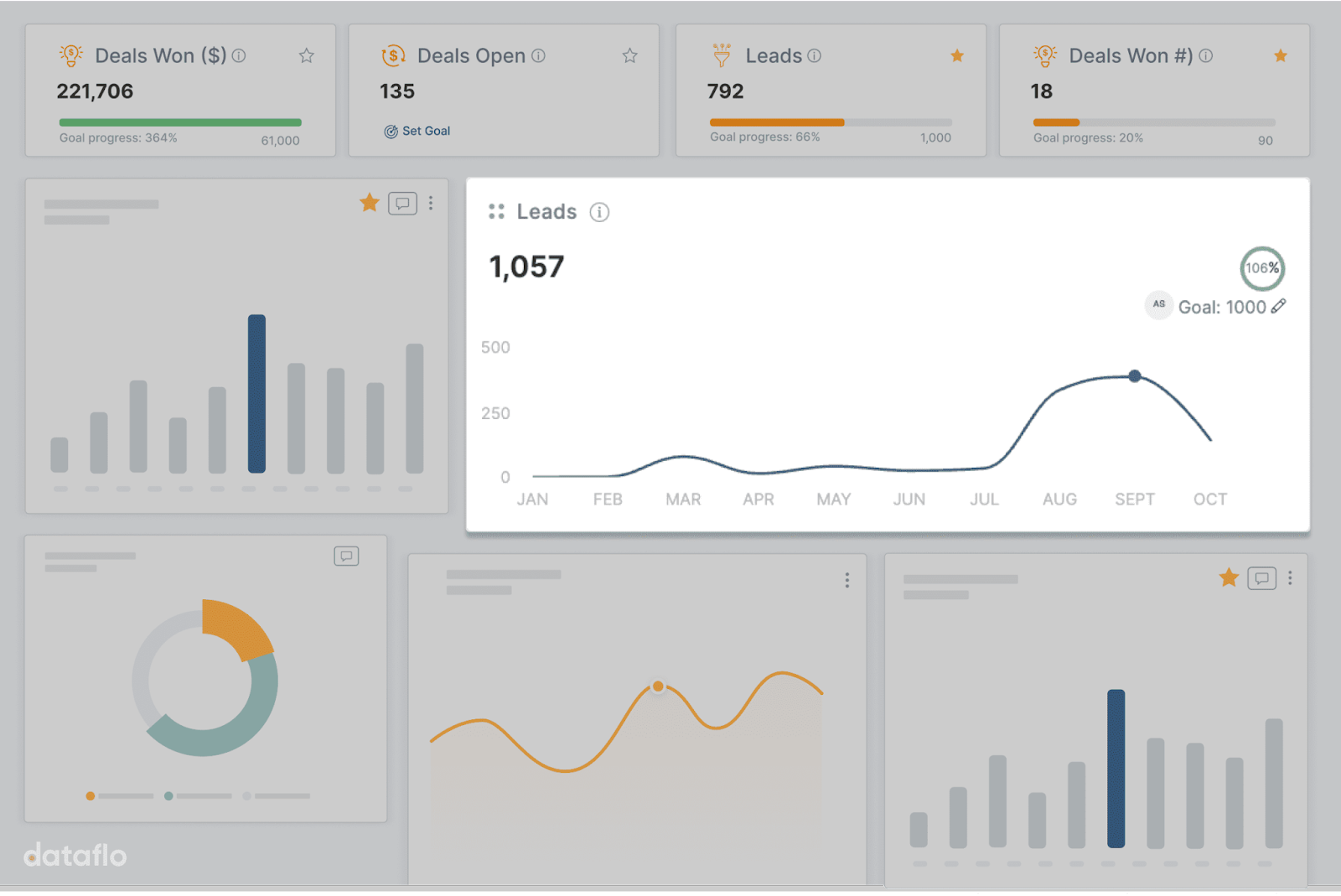Click the circled dollar icon on Deals Open card
Viewport: 1341px width, 896px height.
(394, 55)
